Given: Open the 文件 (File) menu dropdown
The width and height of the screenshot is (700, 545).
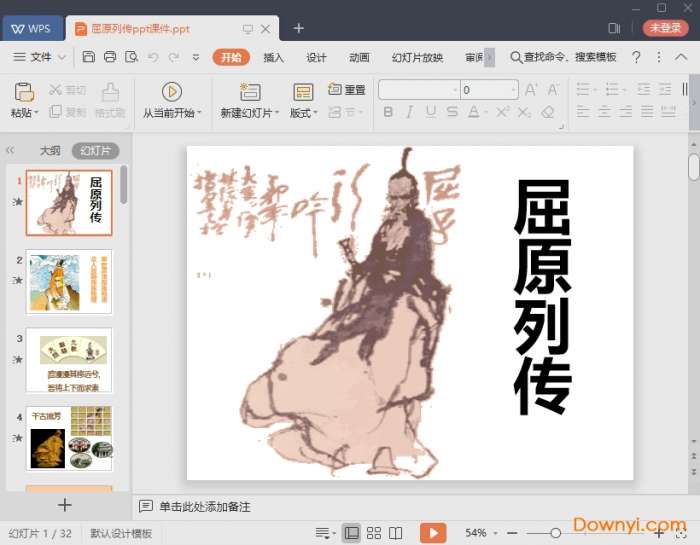Looking at the screenshot, I should point(47,57).
